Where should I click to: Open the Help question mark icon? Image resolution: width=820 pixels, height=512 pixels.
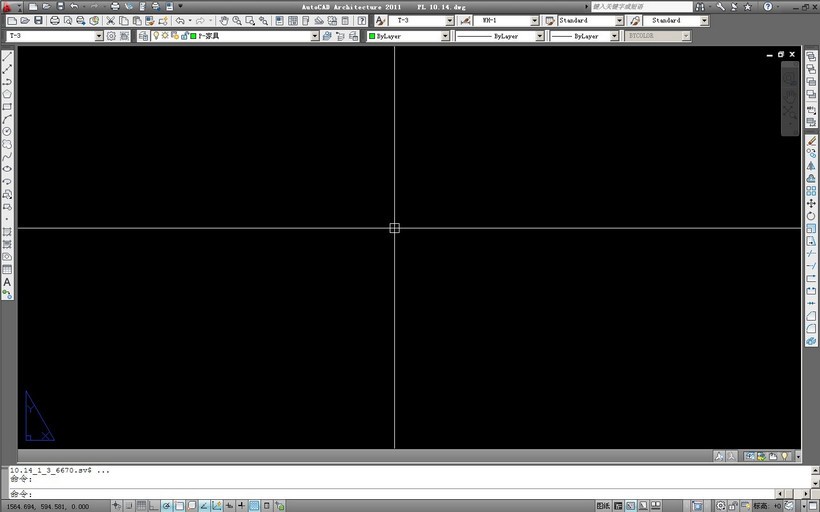pos(362,21)
